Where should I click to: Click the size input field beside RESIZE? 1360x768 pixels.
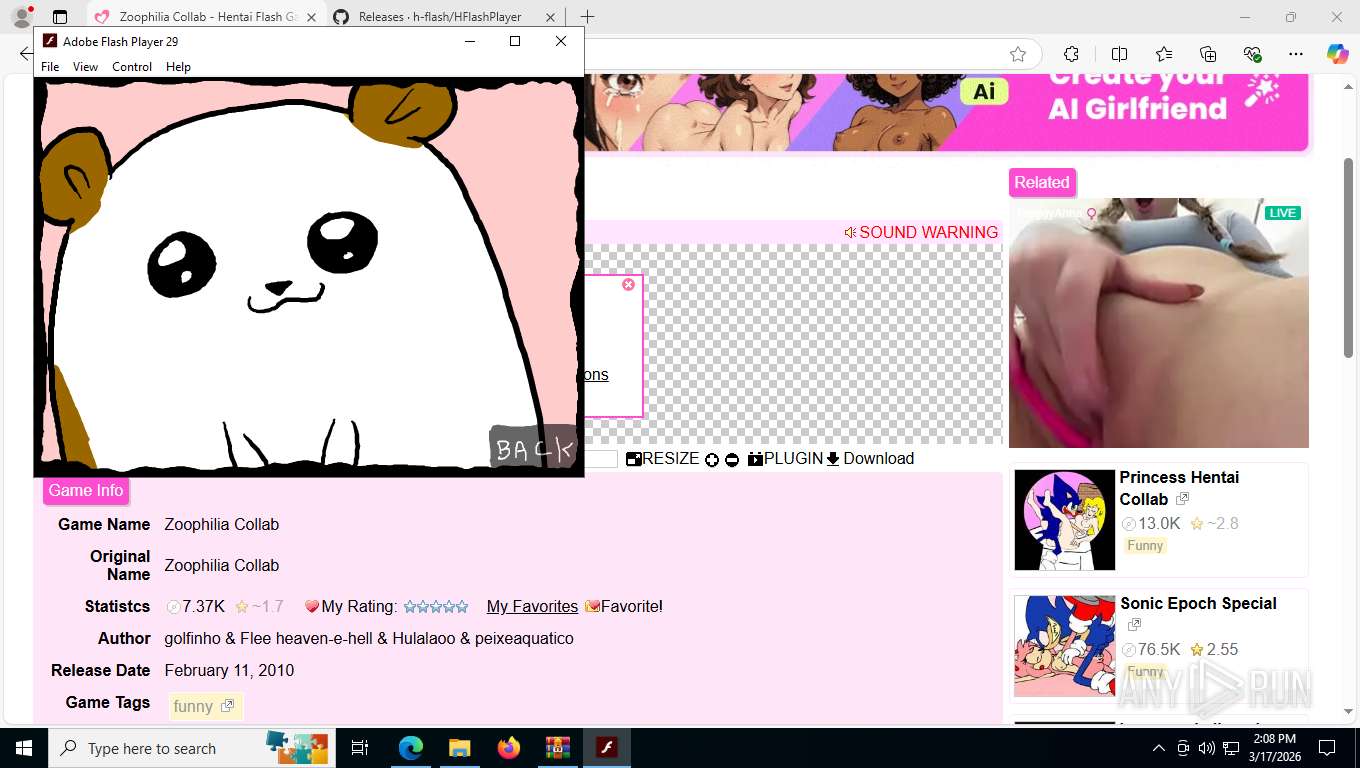(x=601, y=459)
